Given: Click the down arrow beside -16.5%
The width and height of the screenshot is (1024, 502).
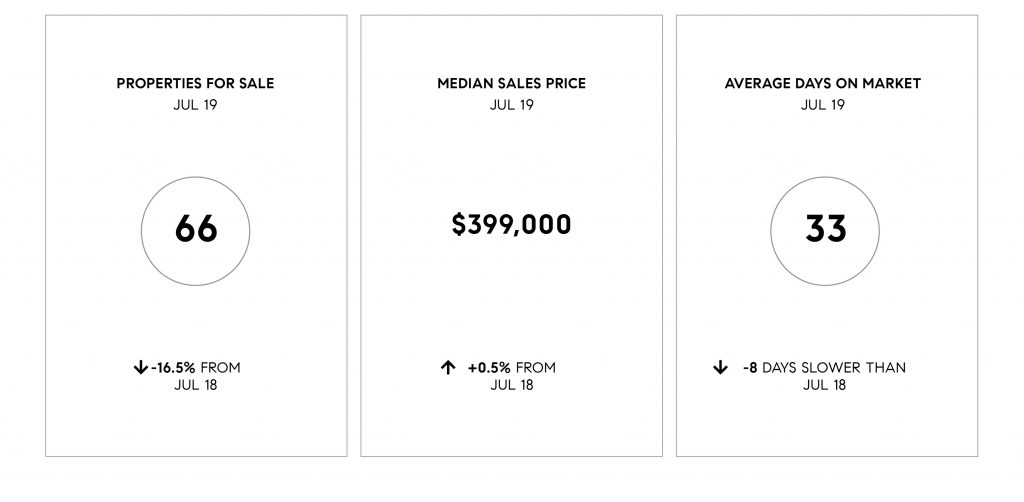Looking at the screenshot, I should (x=140, y=368).
